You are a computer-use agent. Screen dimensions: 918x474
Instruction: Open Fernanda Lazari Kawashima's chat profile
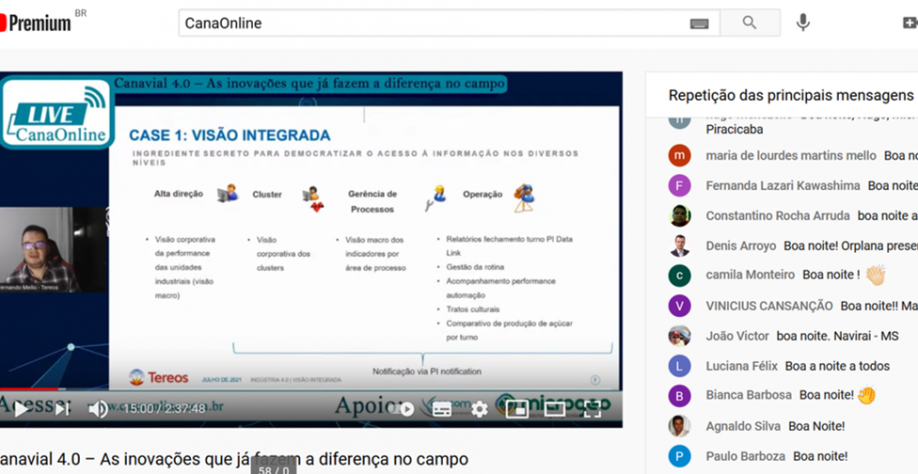tap(680, 186)
